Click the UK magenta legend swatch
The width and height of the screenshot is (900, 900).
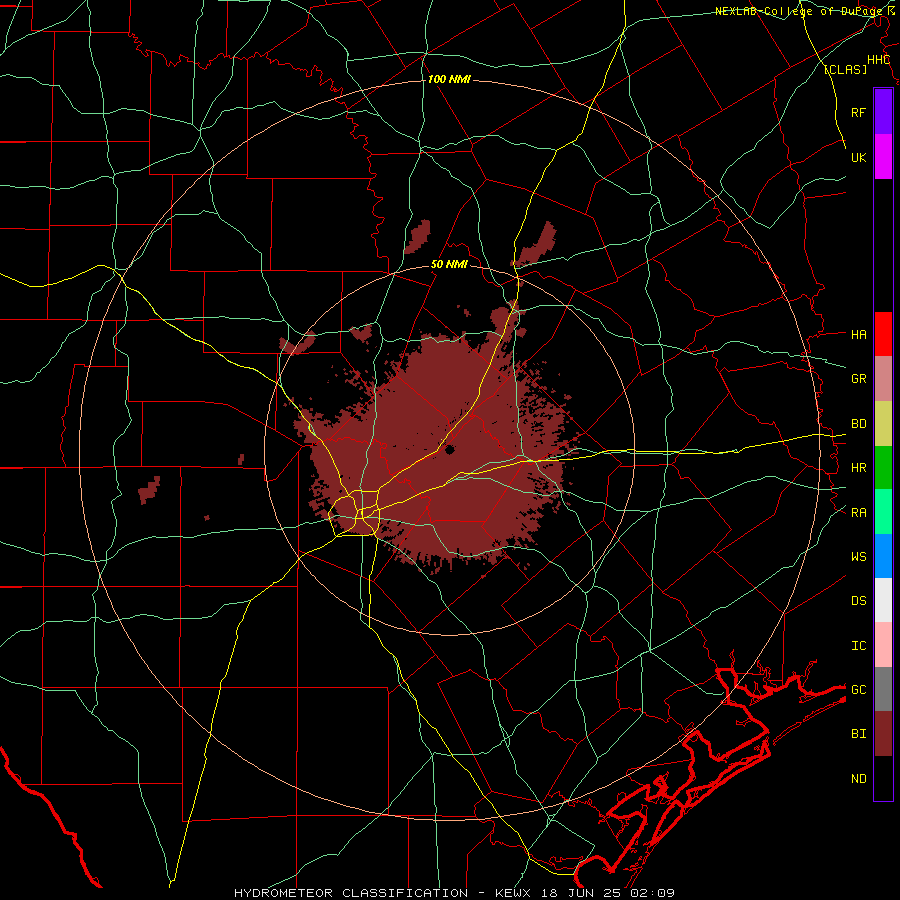click(883, 157)
